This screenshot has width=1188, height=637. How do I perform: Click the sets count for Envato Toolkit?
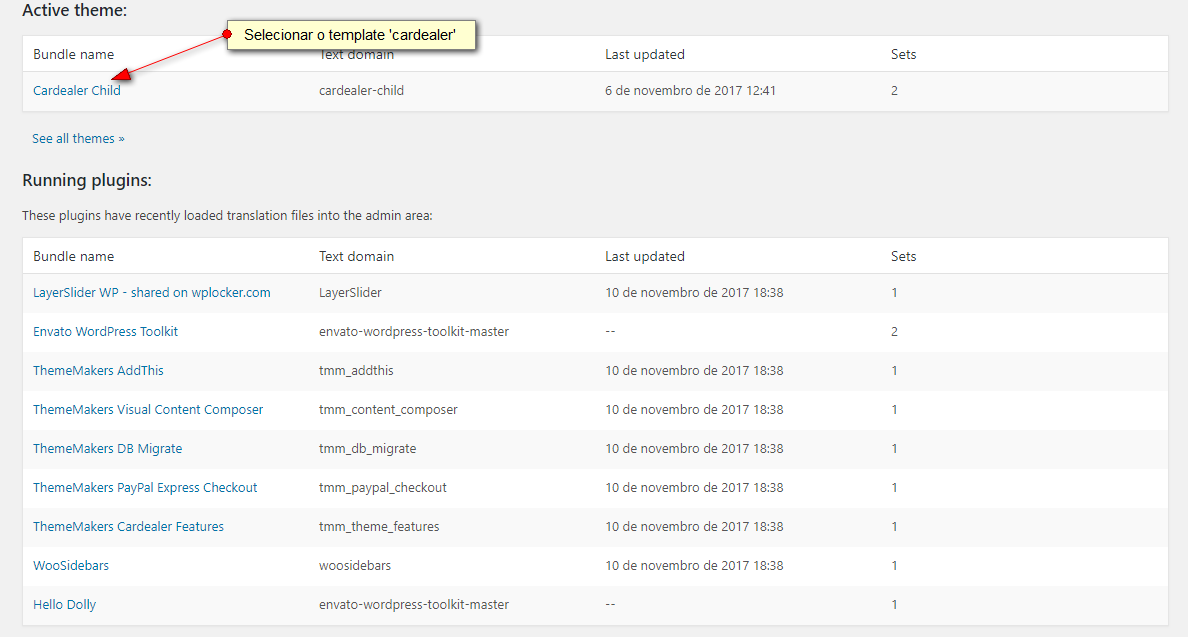click(894, 332)
